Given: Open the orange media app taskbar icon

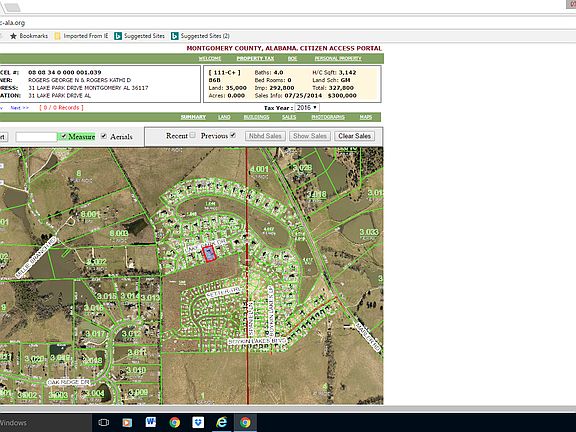Looking at the screenshot, I should pos(127,422).
